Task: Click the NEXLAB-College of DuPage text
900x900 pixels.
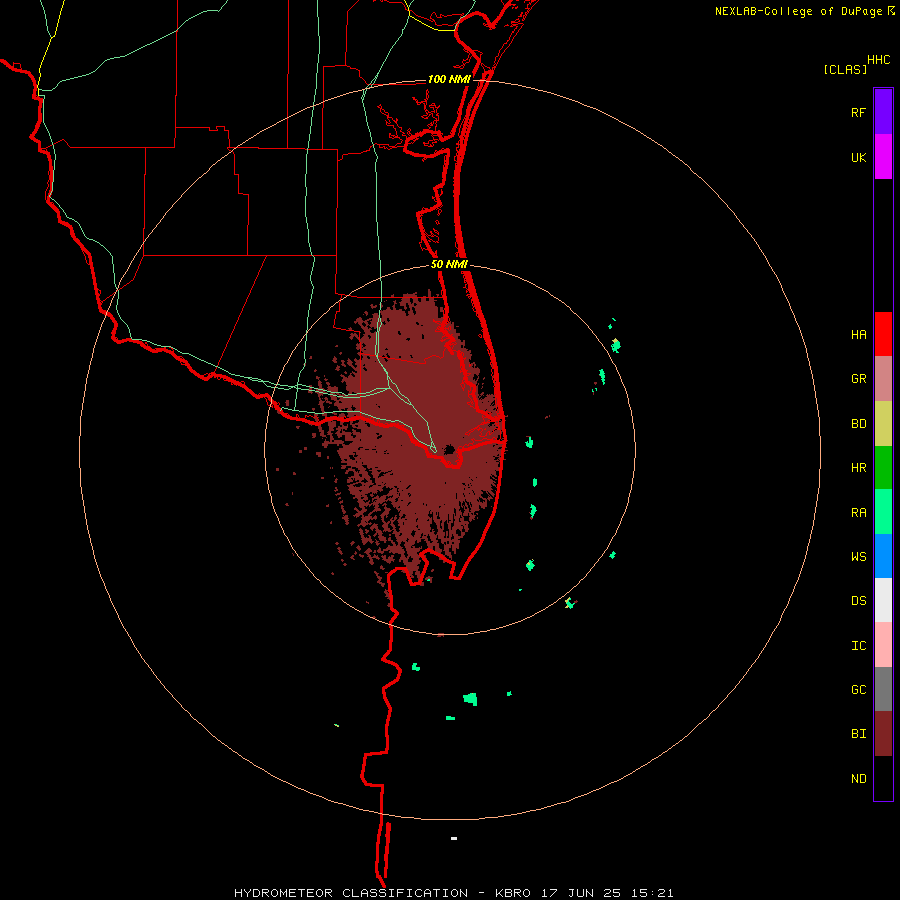Action: point(798,11)
